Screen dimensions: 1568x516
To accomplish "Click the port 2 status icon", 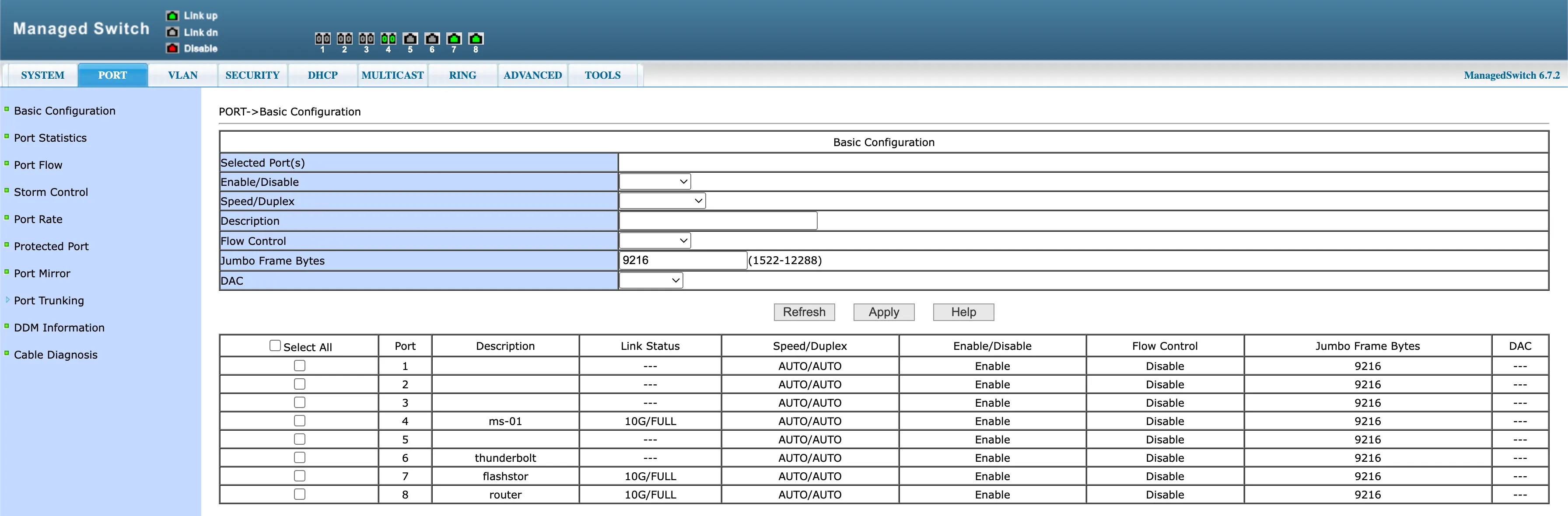I will click(x=344, y=39).
